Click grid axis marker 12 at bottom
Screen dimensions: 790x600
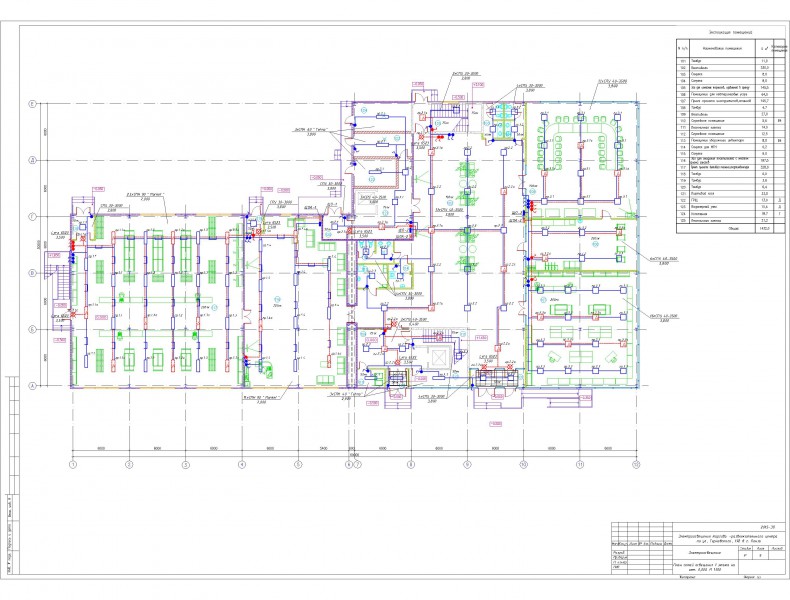[637, 464]
